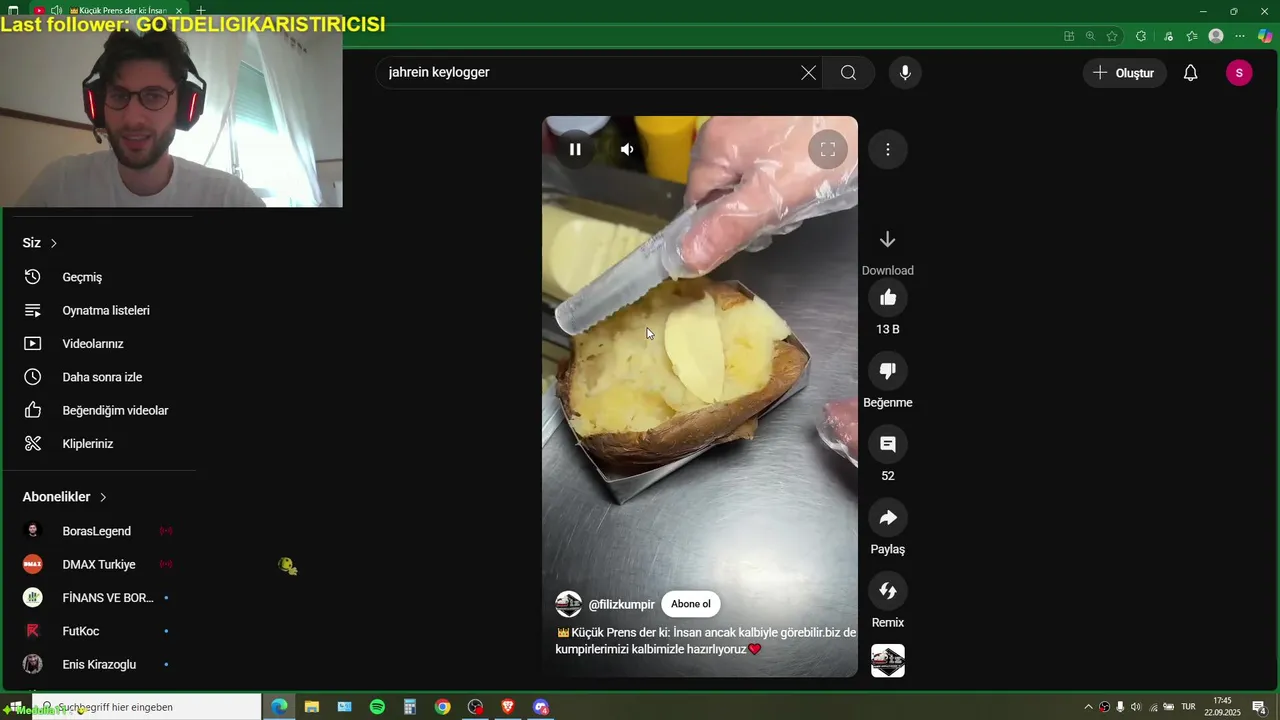Run the search with magnifier button
The image size is (1280, 720).
(849, 72)
